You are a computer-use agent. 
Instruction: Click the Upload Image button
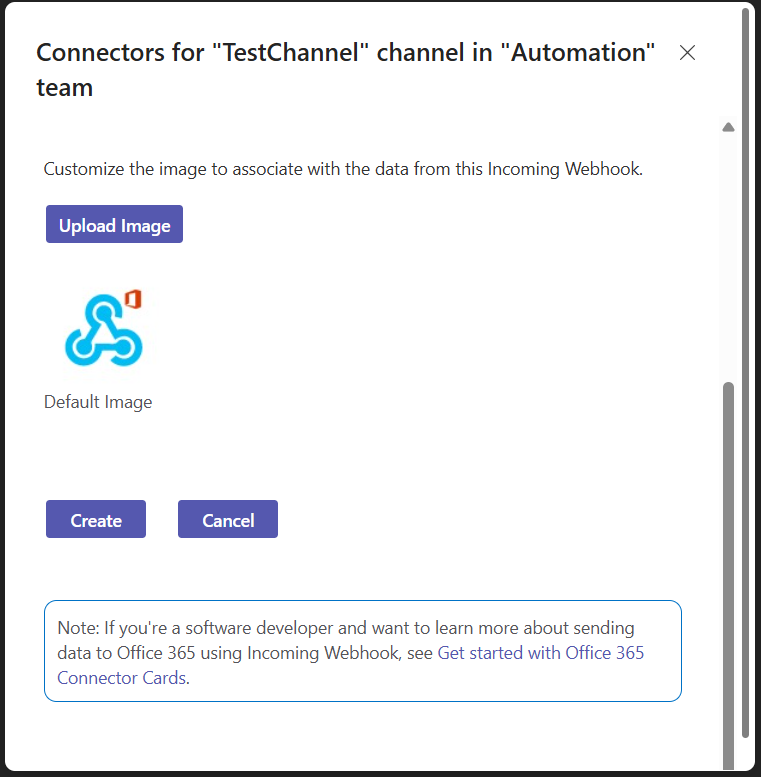click(x=114, y=225)
